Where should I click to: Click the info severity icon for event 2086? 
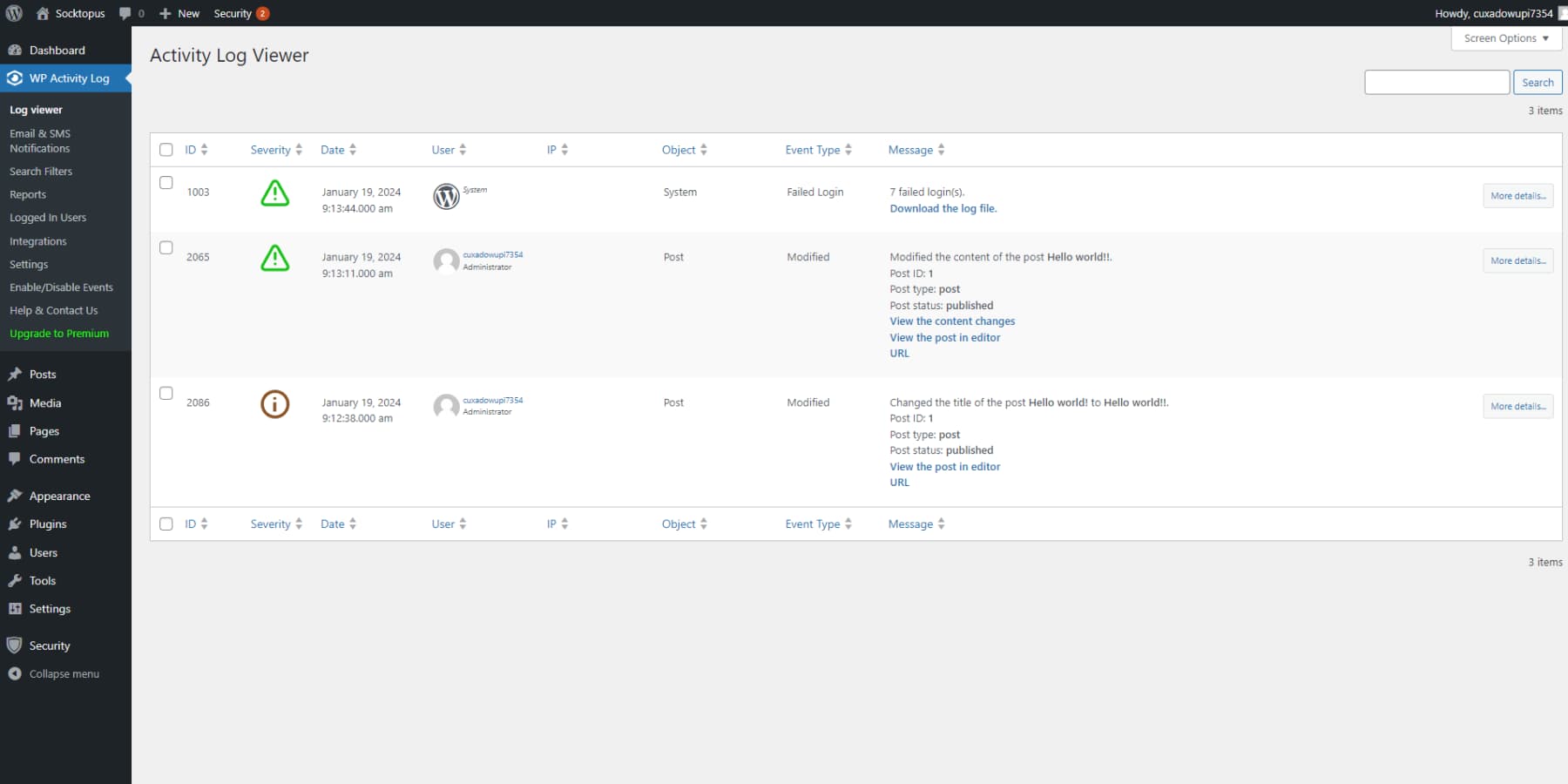(274, 404)
